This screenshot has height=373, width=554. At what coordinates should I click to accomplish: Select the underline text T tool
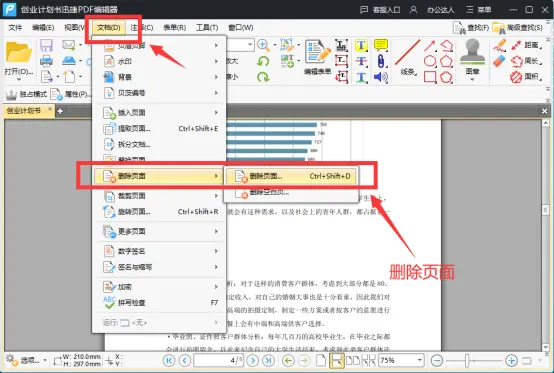pos(361,77)
